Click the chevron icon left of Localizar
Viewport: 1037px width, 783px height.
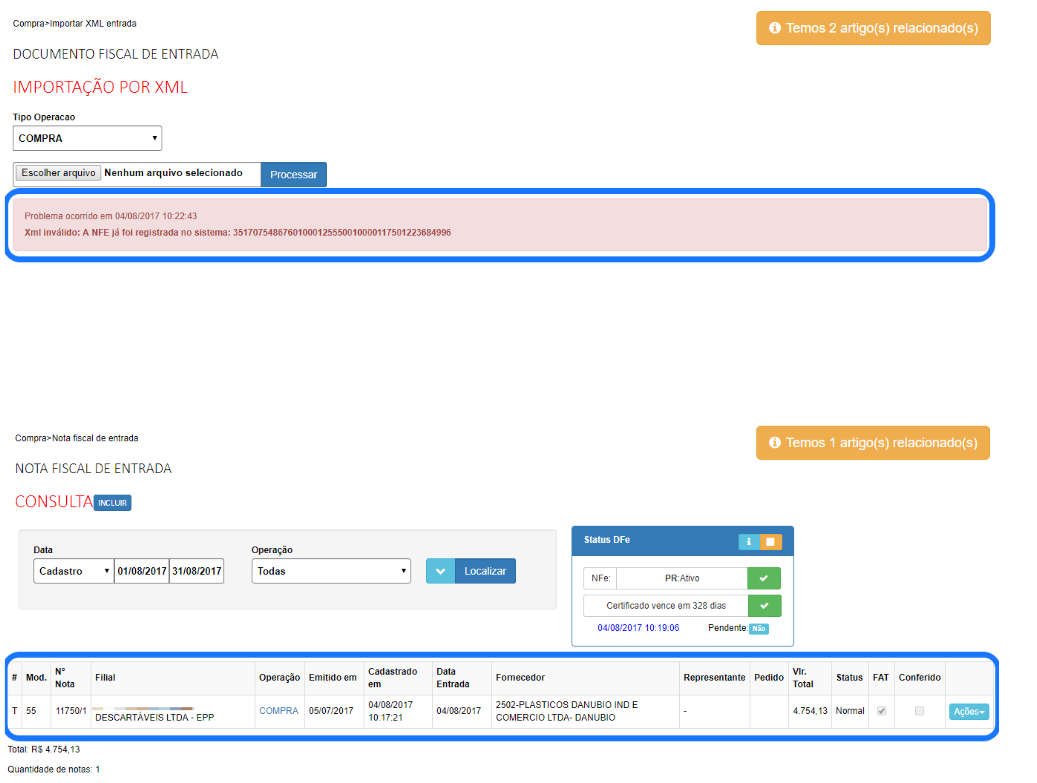(x=440, y=571)
